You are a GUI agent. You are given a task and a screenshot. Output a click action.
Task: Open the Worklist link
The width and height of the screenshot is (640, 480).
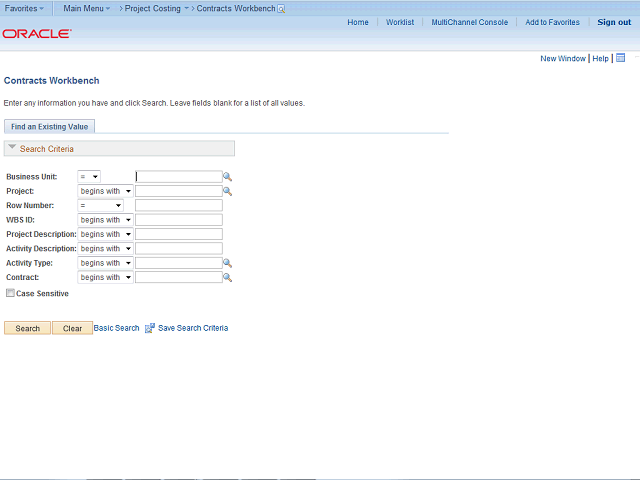coord(400,22)
